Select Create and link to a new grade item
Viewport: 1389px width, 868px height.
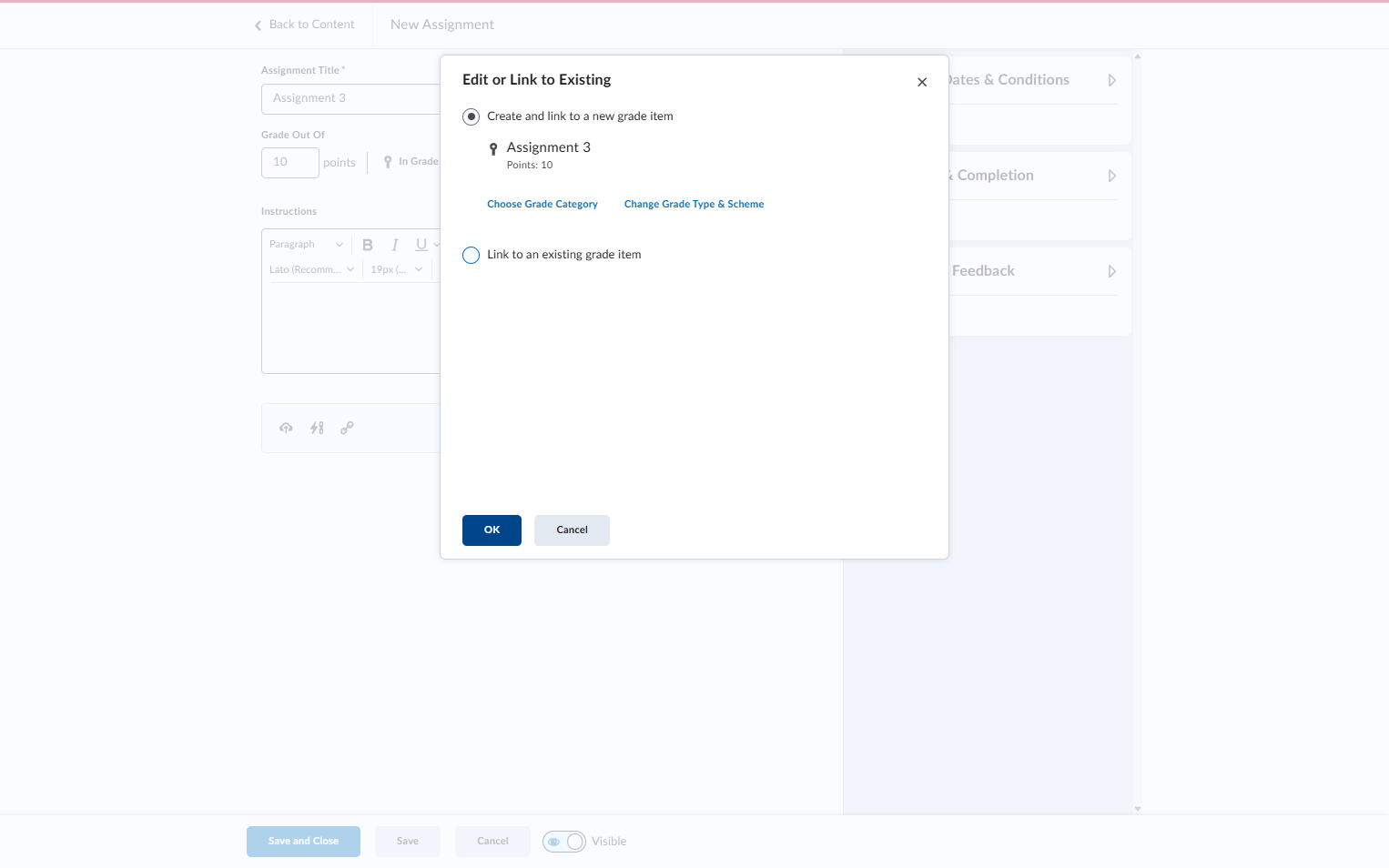click(x=471, y=116)
